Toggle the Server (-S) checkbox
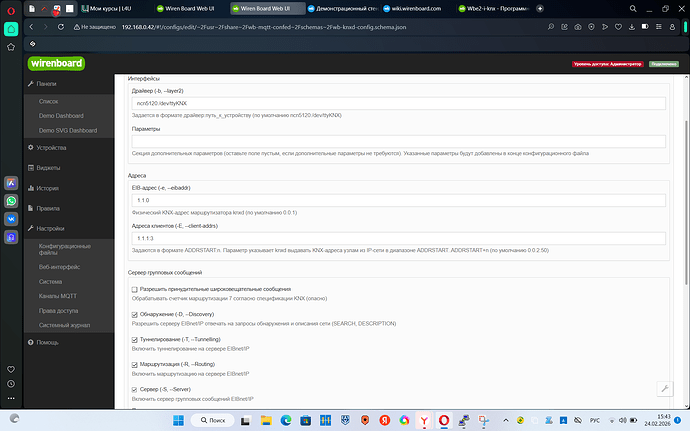Image resolution: width=690 pixels, height=431 pixels. (135, 390)
